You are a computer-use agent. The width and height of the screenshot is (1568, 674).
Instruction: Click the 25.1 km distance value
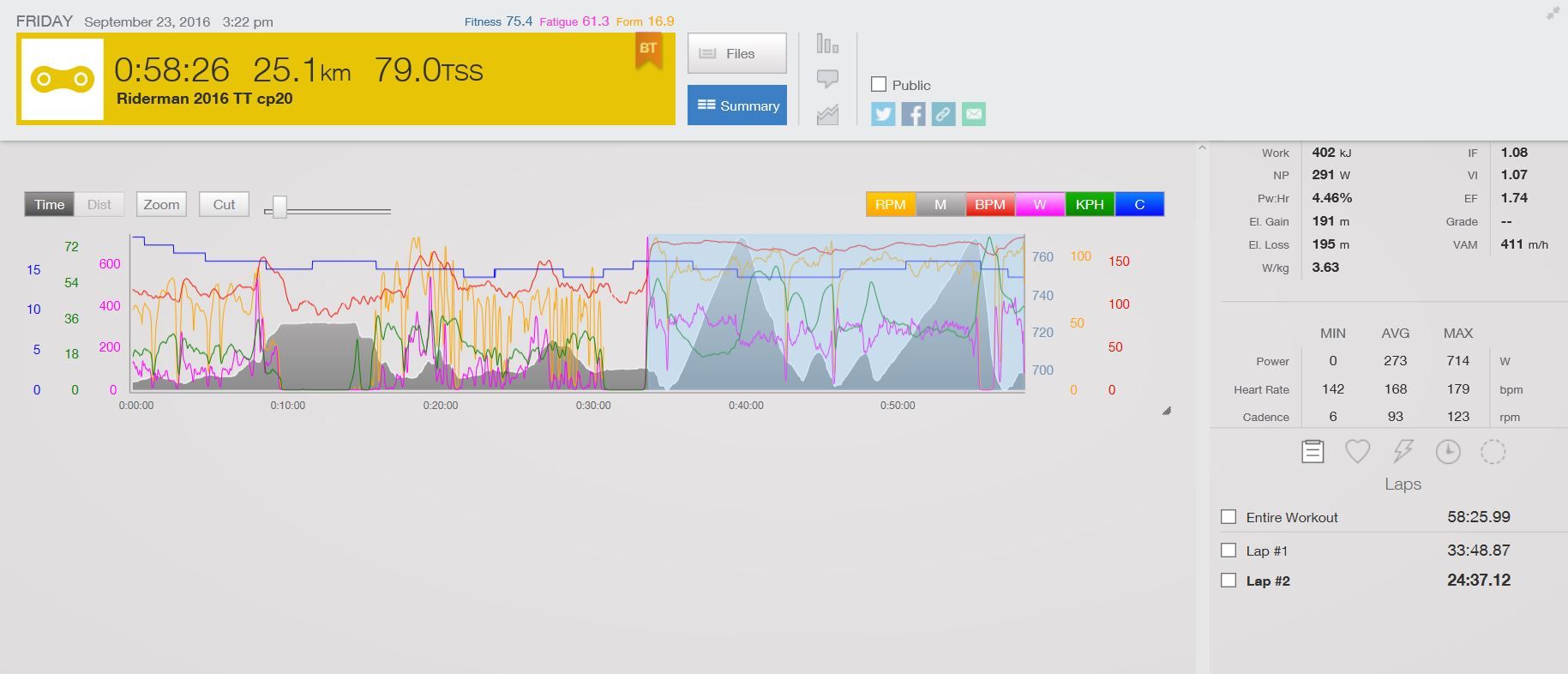pyautogui.click(x=302, y=70)
